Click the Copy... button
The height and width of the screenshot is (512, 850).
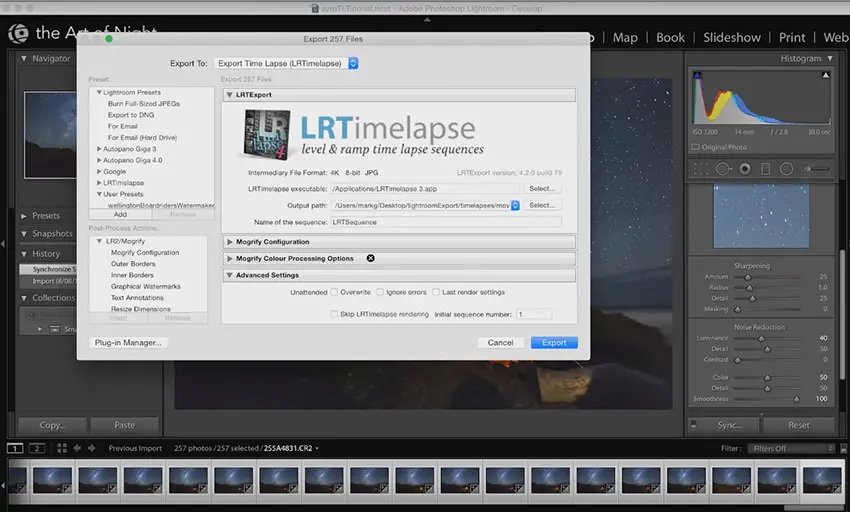53,425
